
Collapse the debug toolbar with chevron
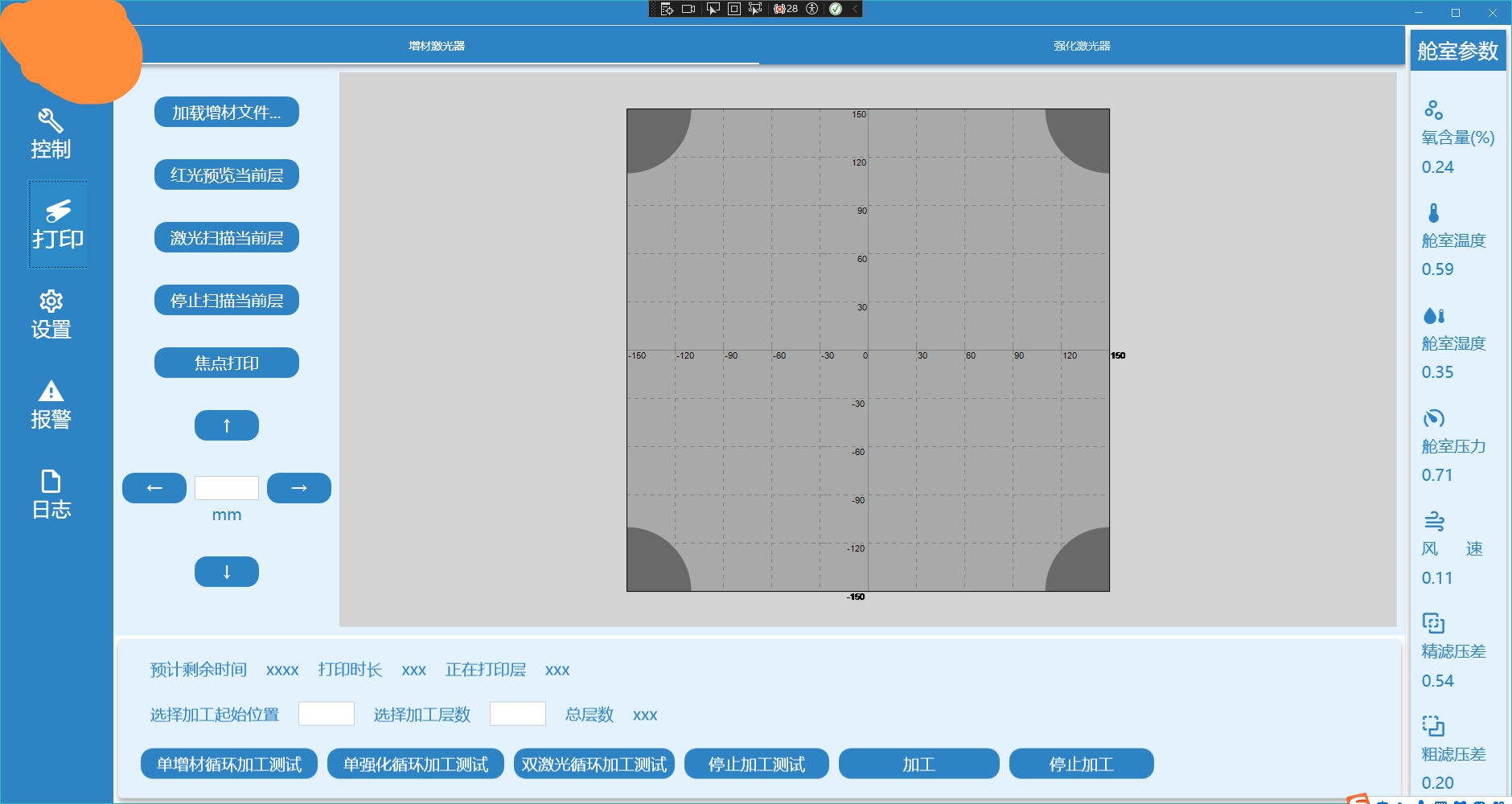click(x=855, y=9)
